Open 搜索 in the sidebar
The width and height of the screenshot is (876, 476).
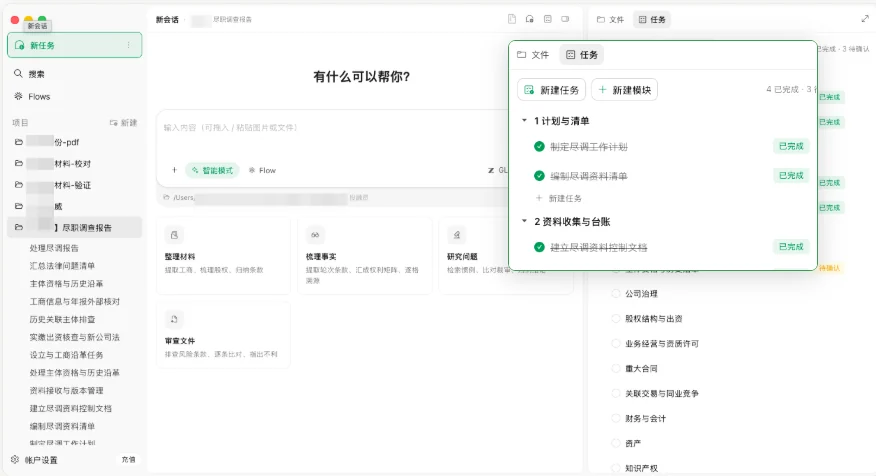(36, 73)
